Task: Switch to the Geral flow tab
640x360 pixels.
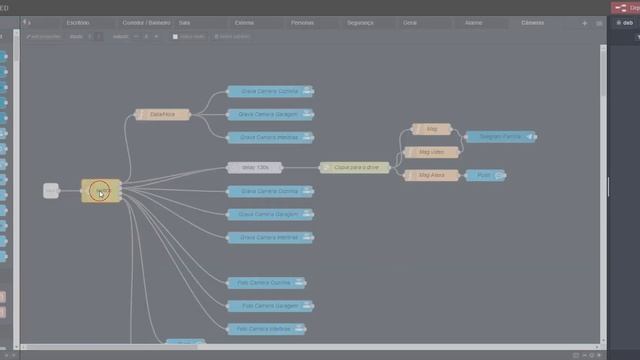Action: tap(410, 23)
